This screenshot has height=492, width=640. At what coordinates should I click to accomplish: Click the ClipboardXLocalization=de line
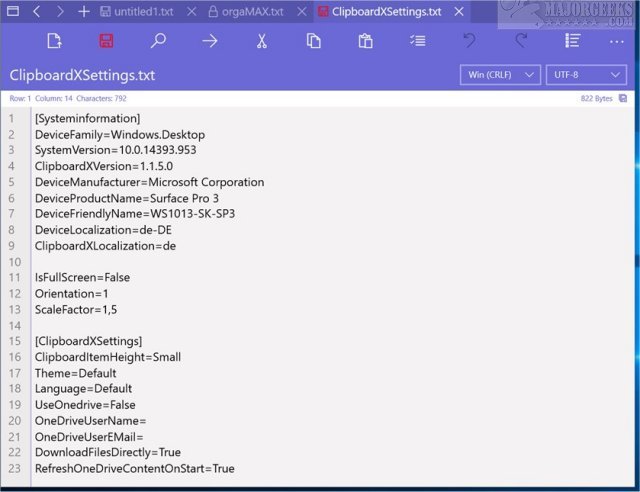[105, 246]
